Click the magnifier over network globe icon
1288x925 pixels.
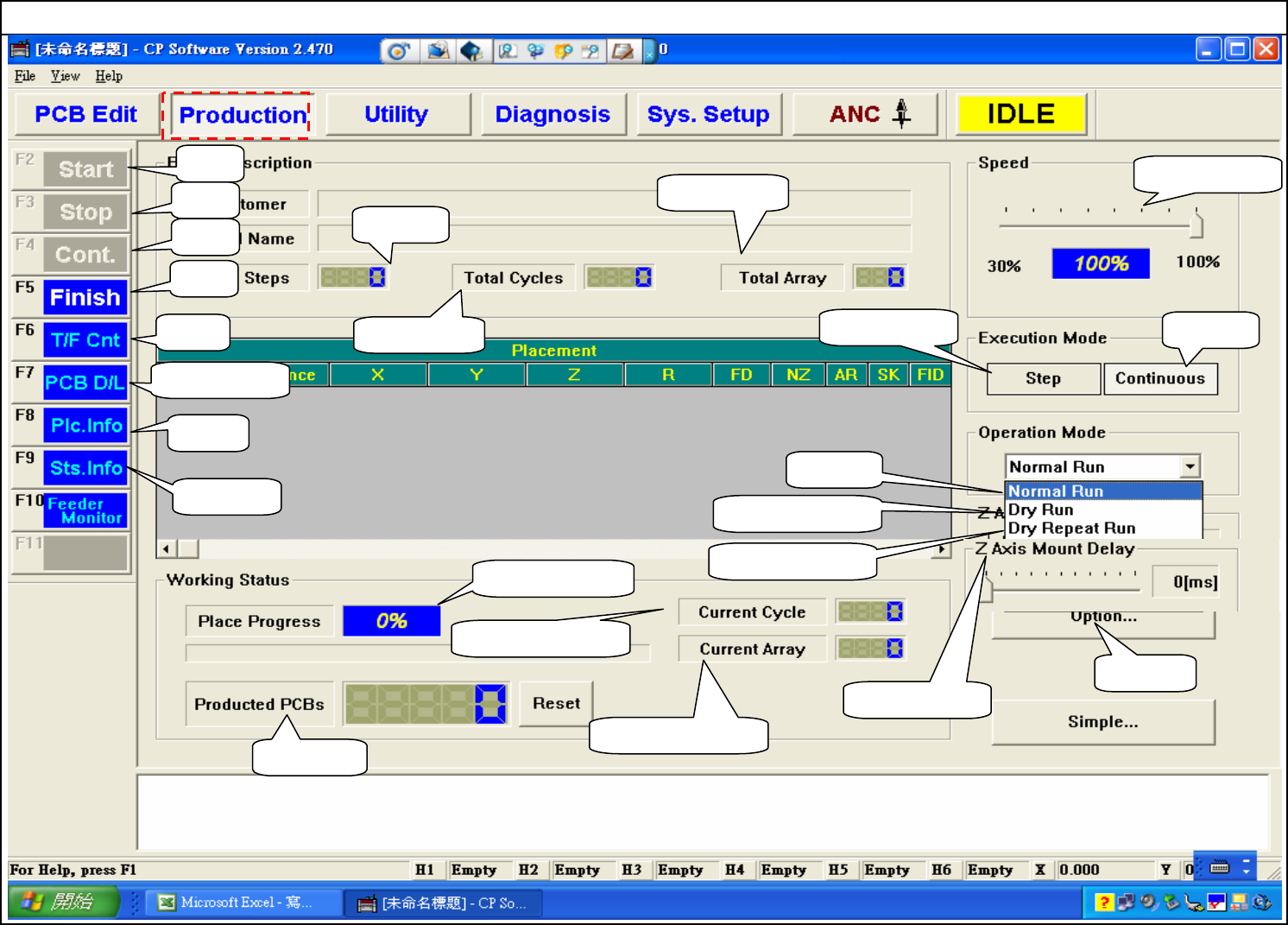click(535, 51)
